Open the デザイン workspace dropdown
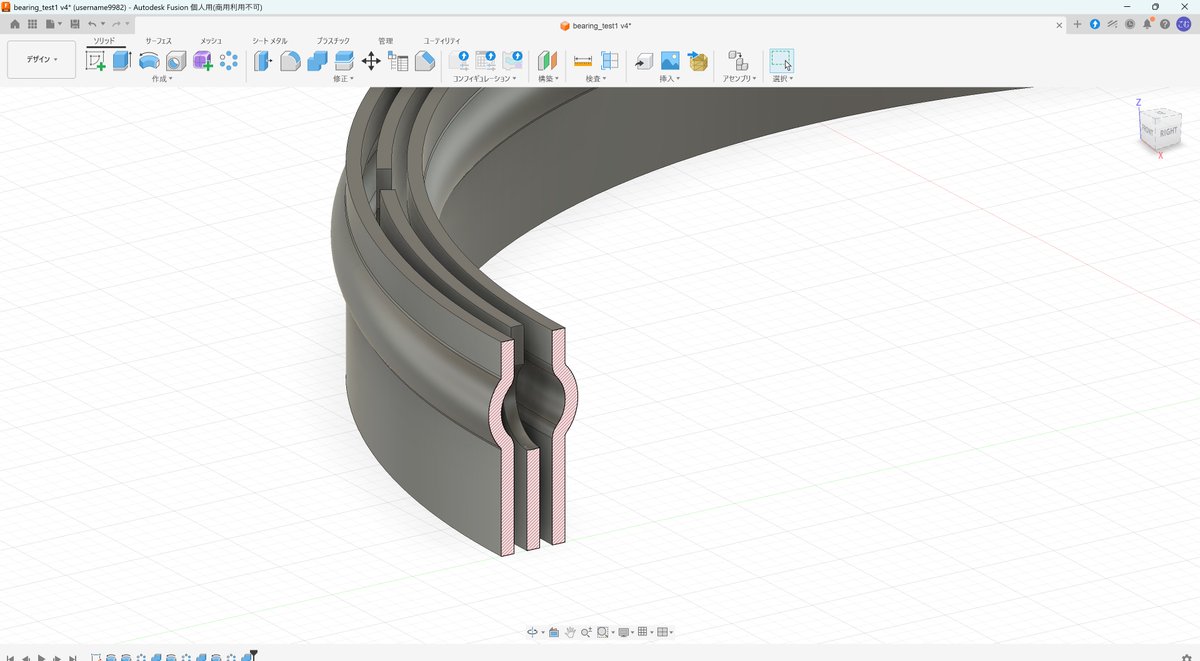 [41, 60]
